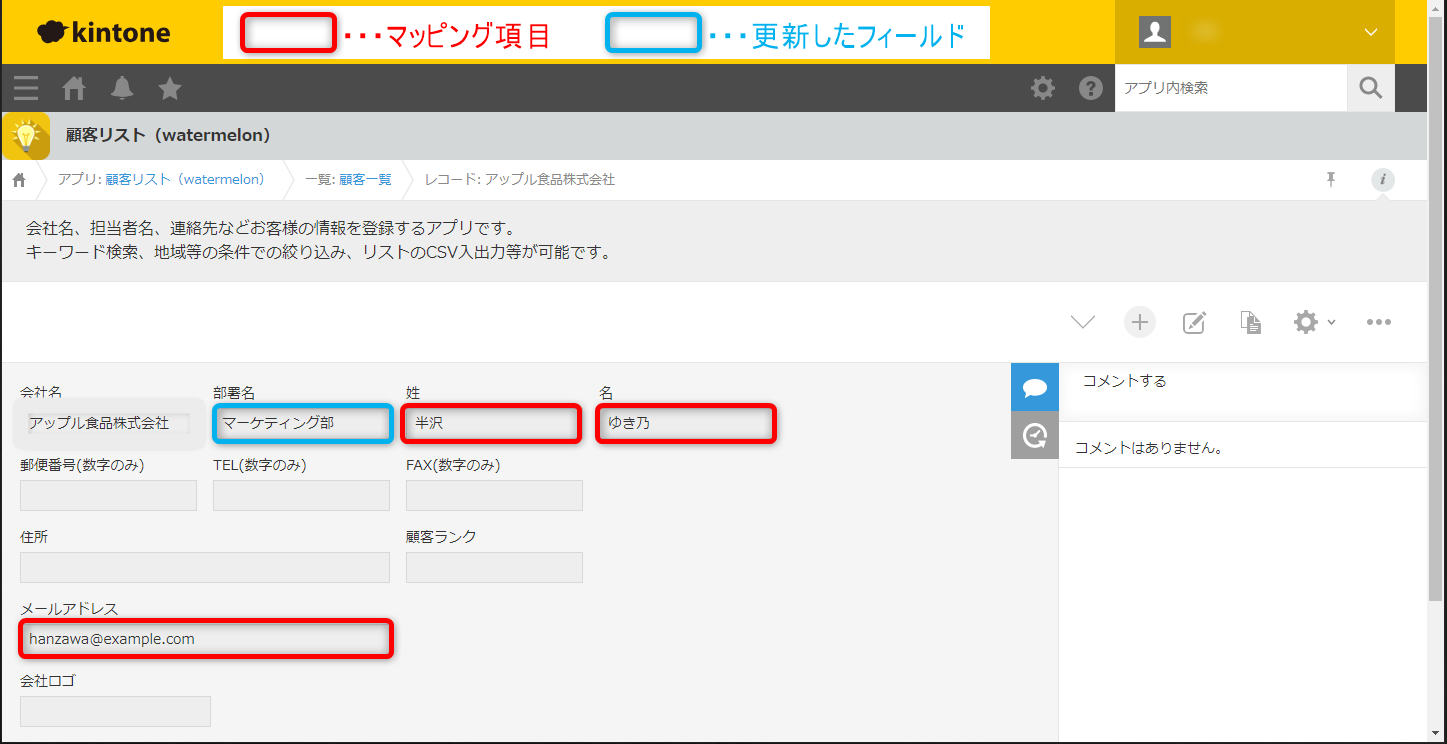This screenshot has height=744, width=1447.
Task: Open the app settings gear dropdown
Action: [x=1313, y=322]
